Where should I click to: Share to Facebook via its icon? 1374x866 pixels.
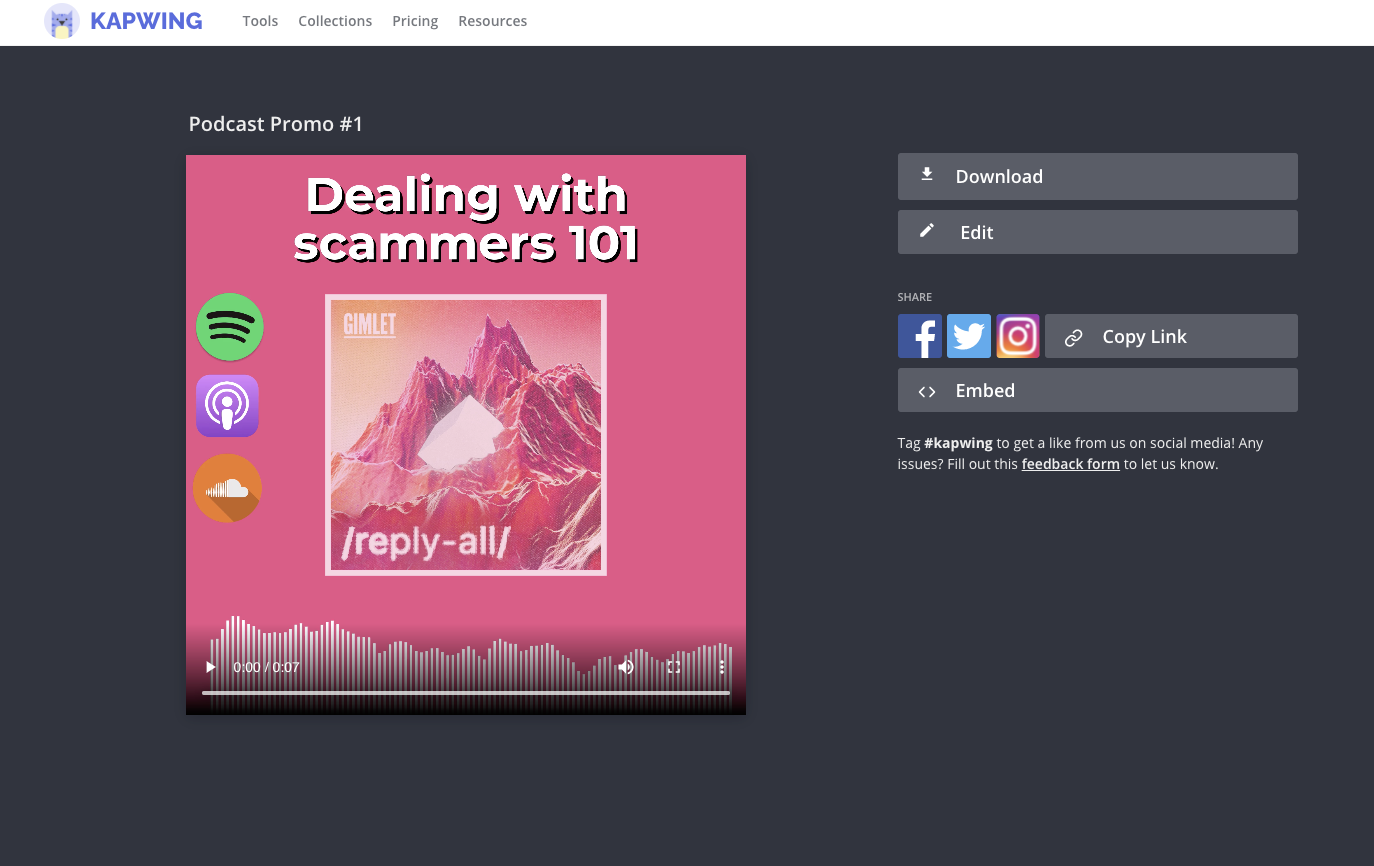pos(919,336)
